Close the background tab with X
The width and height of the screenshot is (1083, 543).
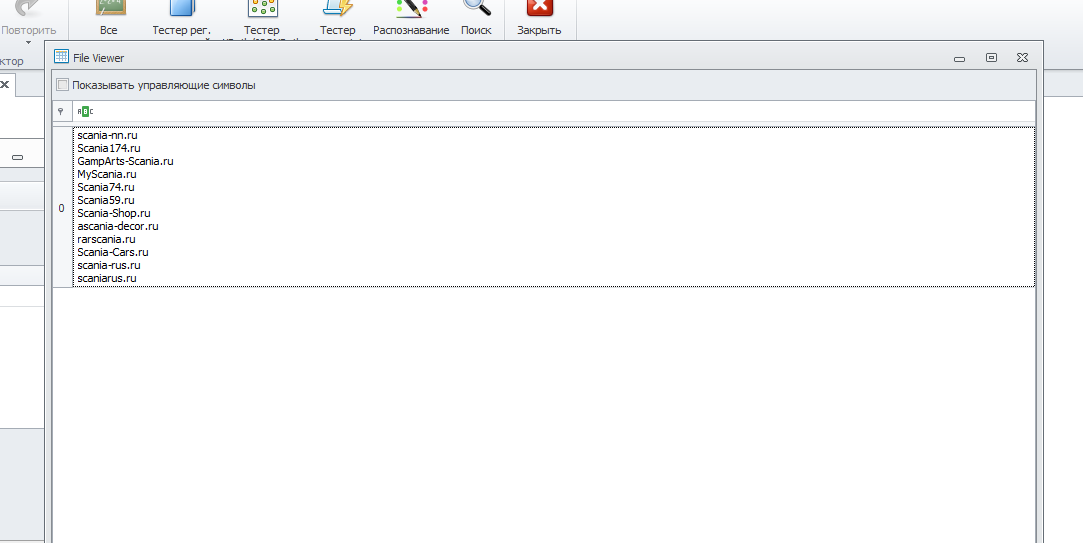click(4, 84)
